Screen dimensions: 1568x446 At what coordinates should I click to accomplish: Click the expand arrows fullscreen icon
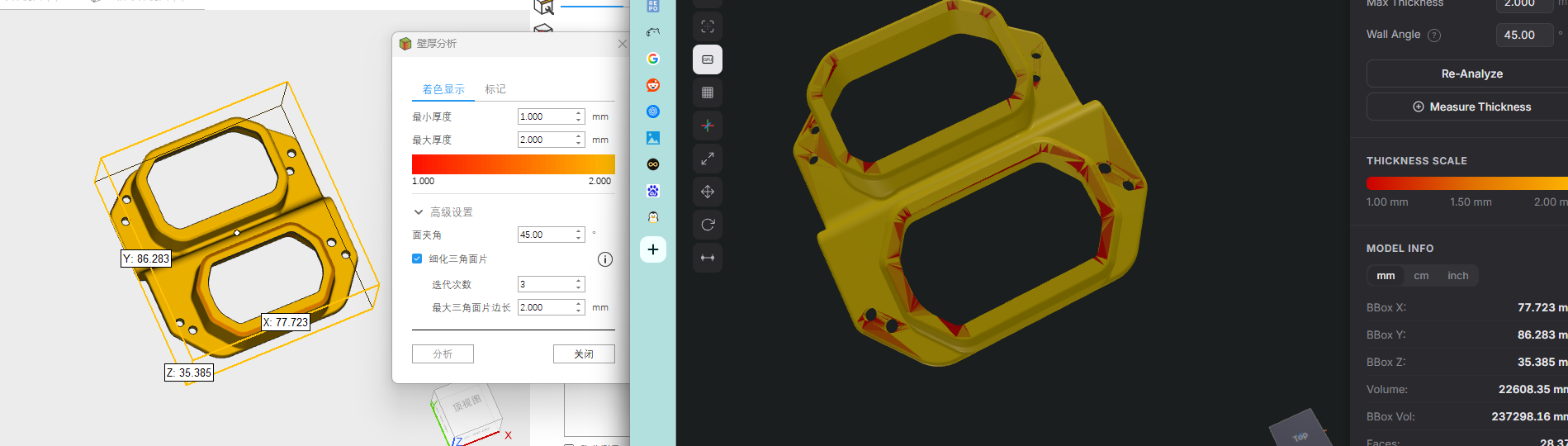[708, 159]
